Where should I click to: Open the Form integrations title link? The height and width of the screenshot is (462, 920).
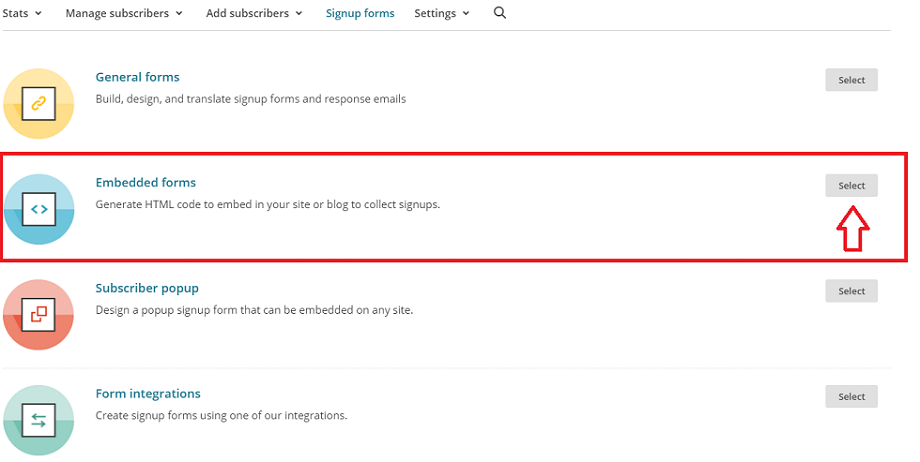point(148,394)
